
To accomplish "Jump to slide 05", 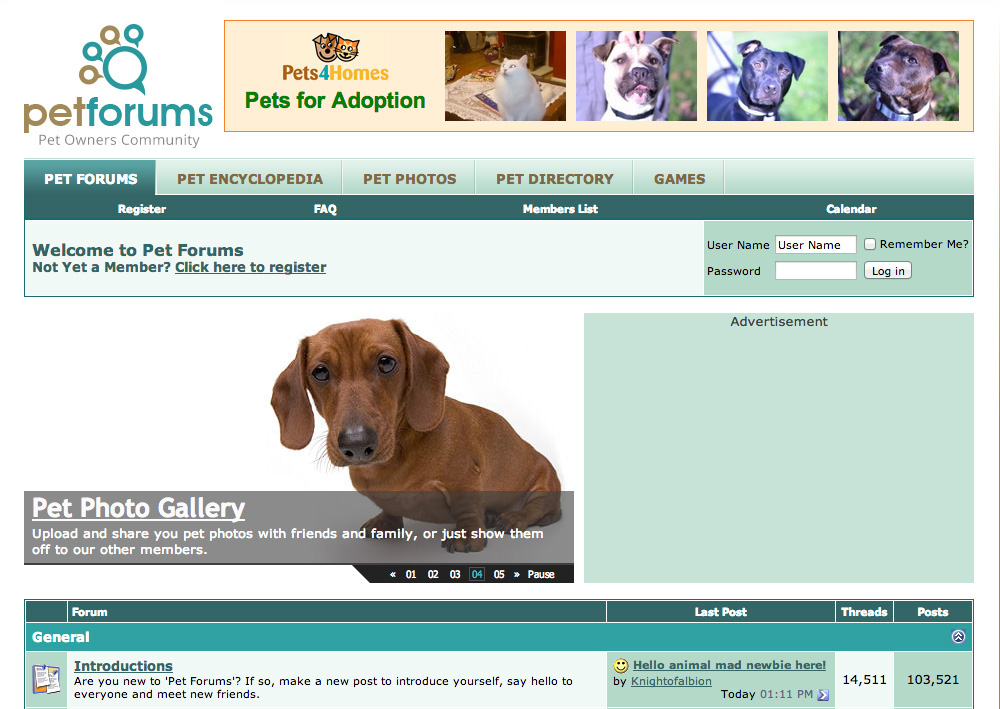I will (x=499, y=574).
